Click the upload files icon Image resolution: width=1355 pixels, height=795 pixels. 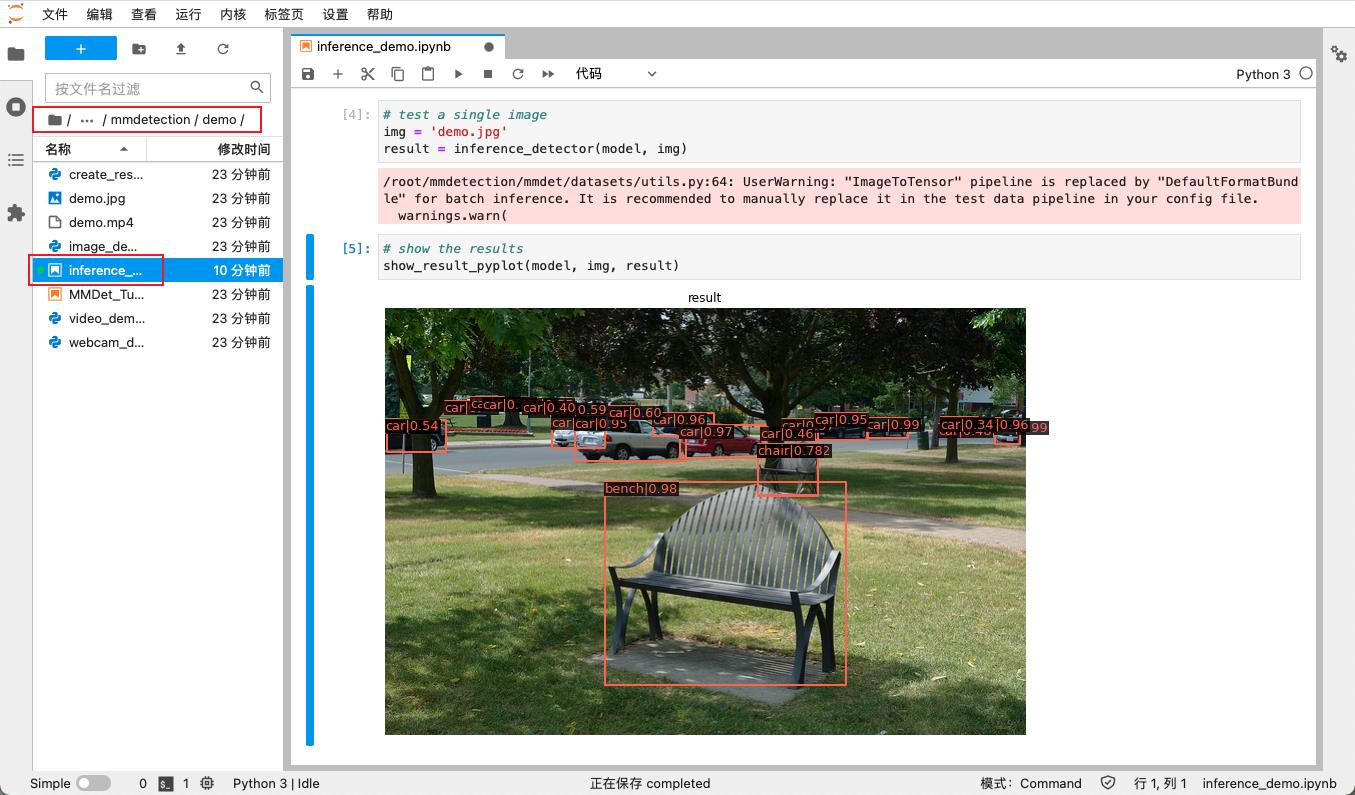click(x=181, y=48)
